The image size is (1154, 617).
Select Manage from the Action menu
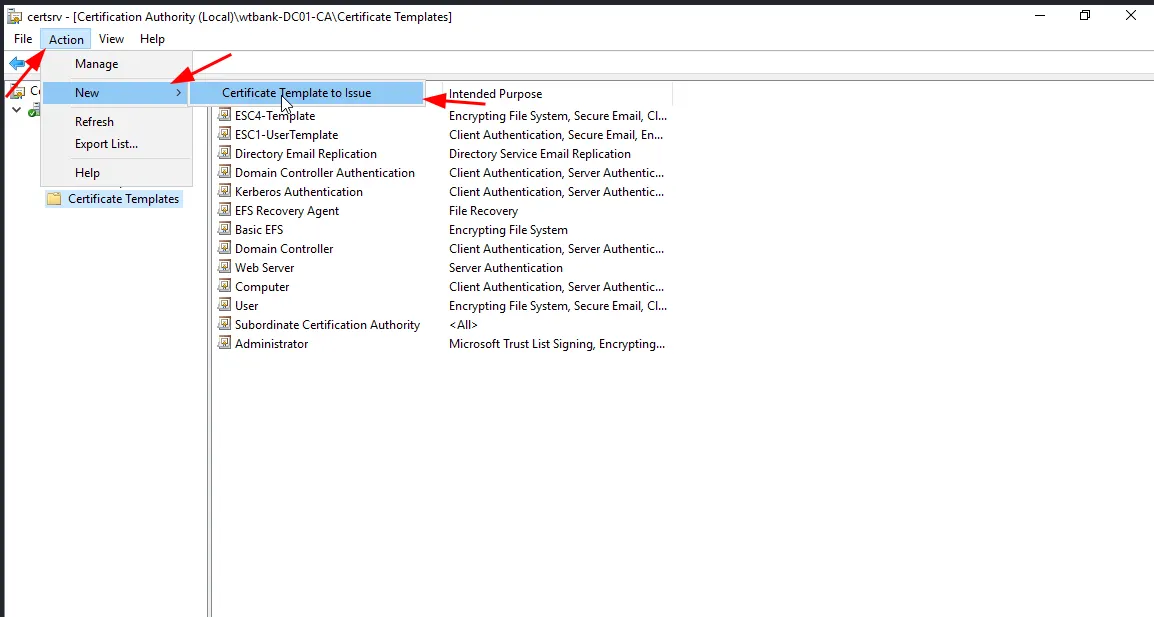click(96, 64)
